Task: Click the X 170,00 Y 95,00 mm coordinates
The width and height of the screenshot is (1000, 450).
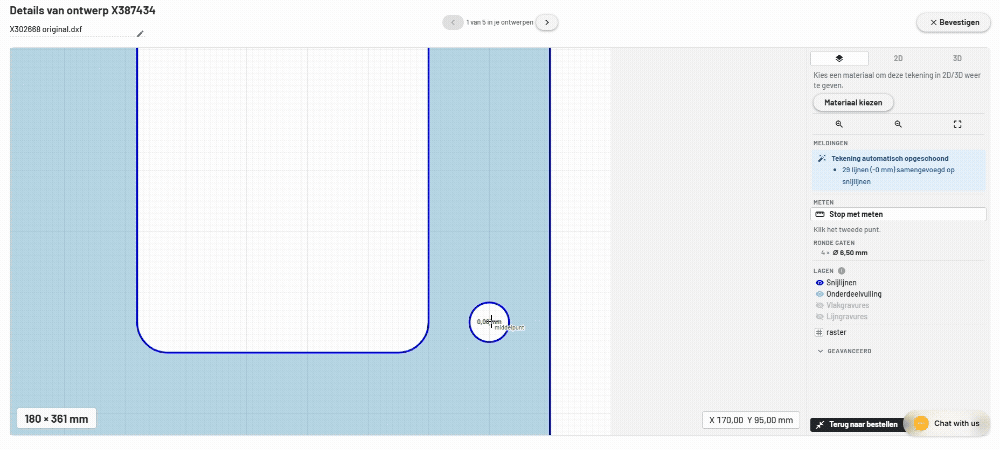Action: coord(751,420)
